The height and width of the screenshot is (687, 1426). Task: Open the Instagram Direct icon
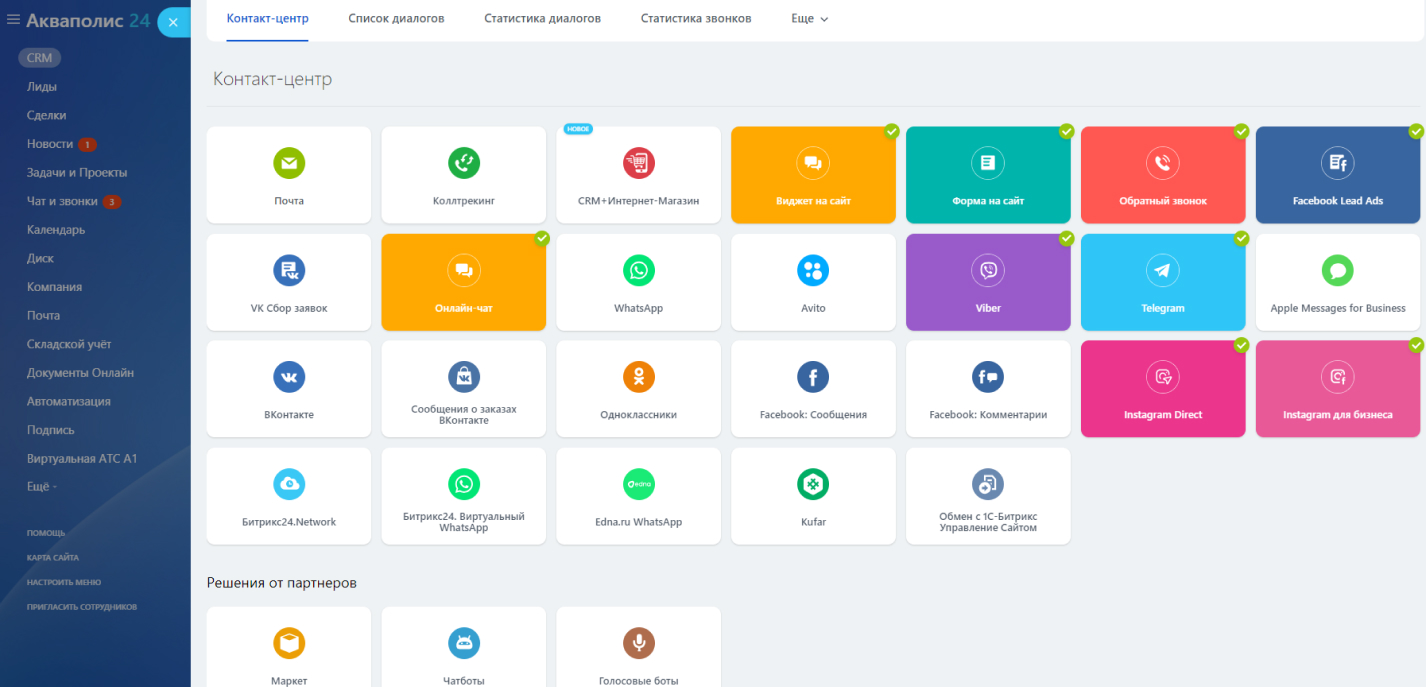[1163, 377]
